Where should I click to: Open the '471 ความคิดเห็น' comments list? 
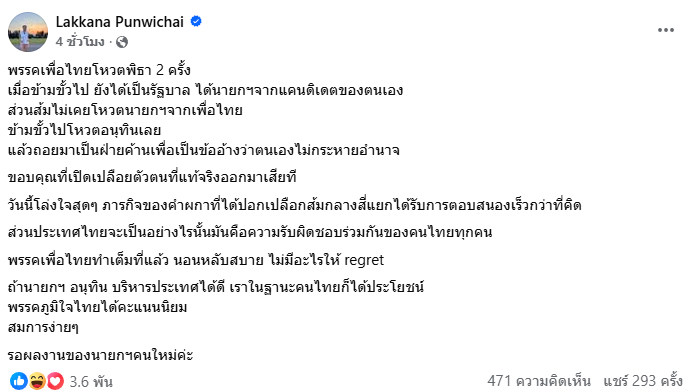pyautogui.click(x=539, y=381)
